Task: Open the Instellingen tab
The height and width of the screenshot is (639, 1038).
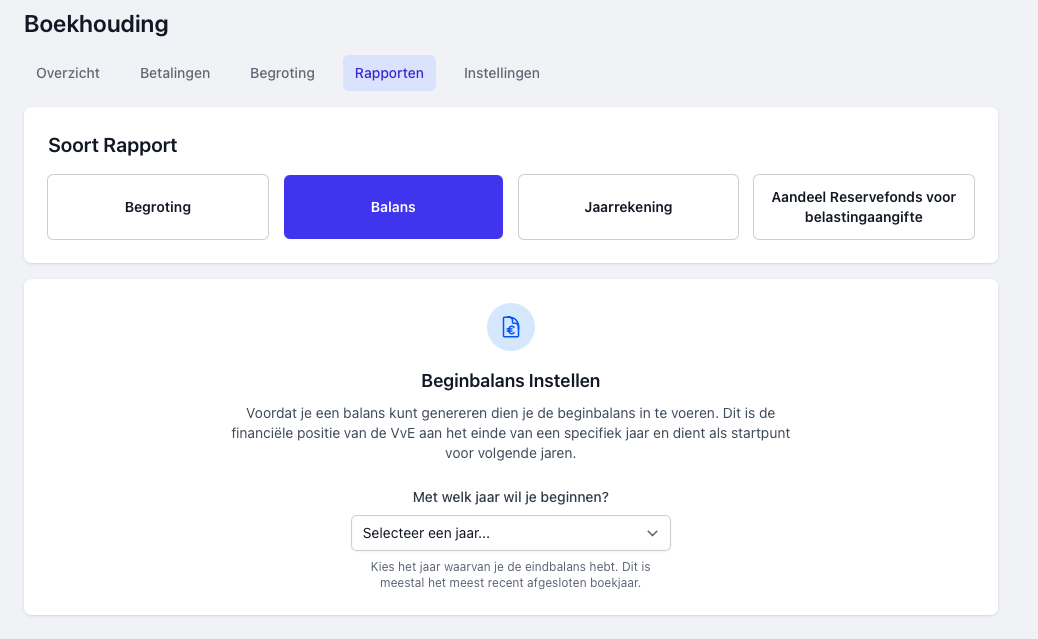Action: tap(502, 73)
